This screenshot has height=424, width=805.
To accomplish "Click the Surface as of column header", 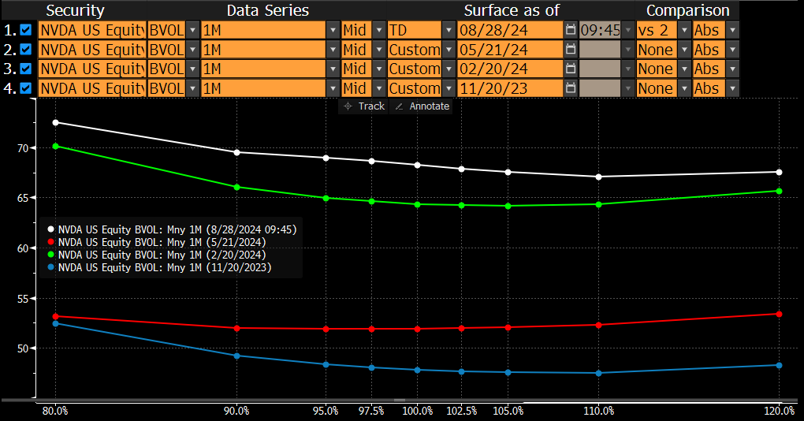I will [x=511, y=10].
